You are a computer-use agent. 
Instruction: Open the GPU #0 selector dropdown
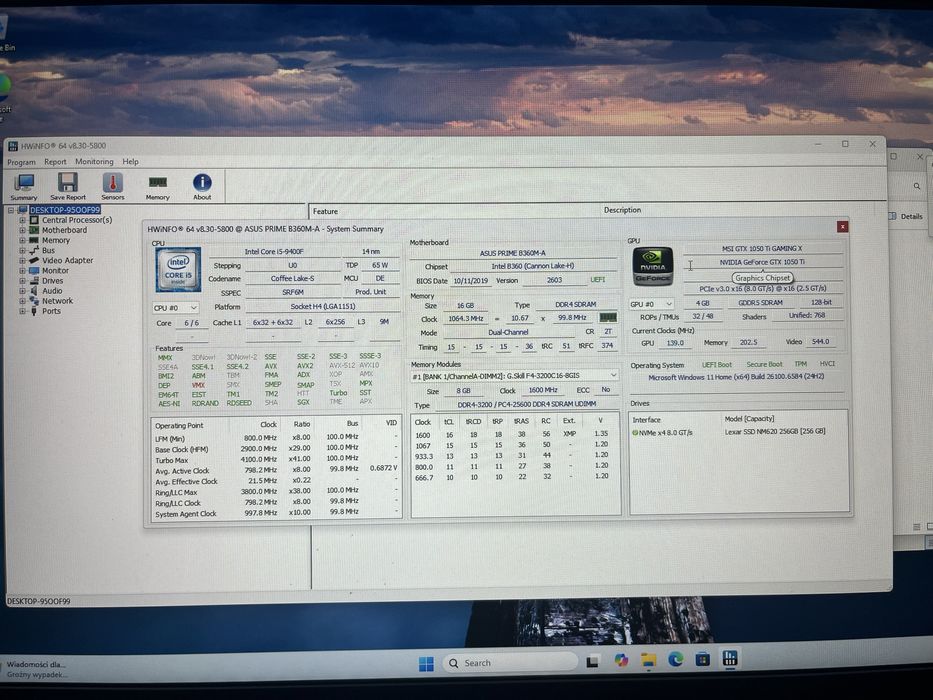652,304
